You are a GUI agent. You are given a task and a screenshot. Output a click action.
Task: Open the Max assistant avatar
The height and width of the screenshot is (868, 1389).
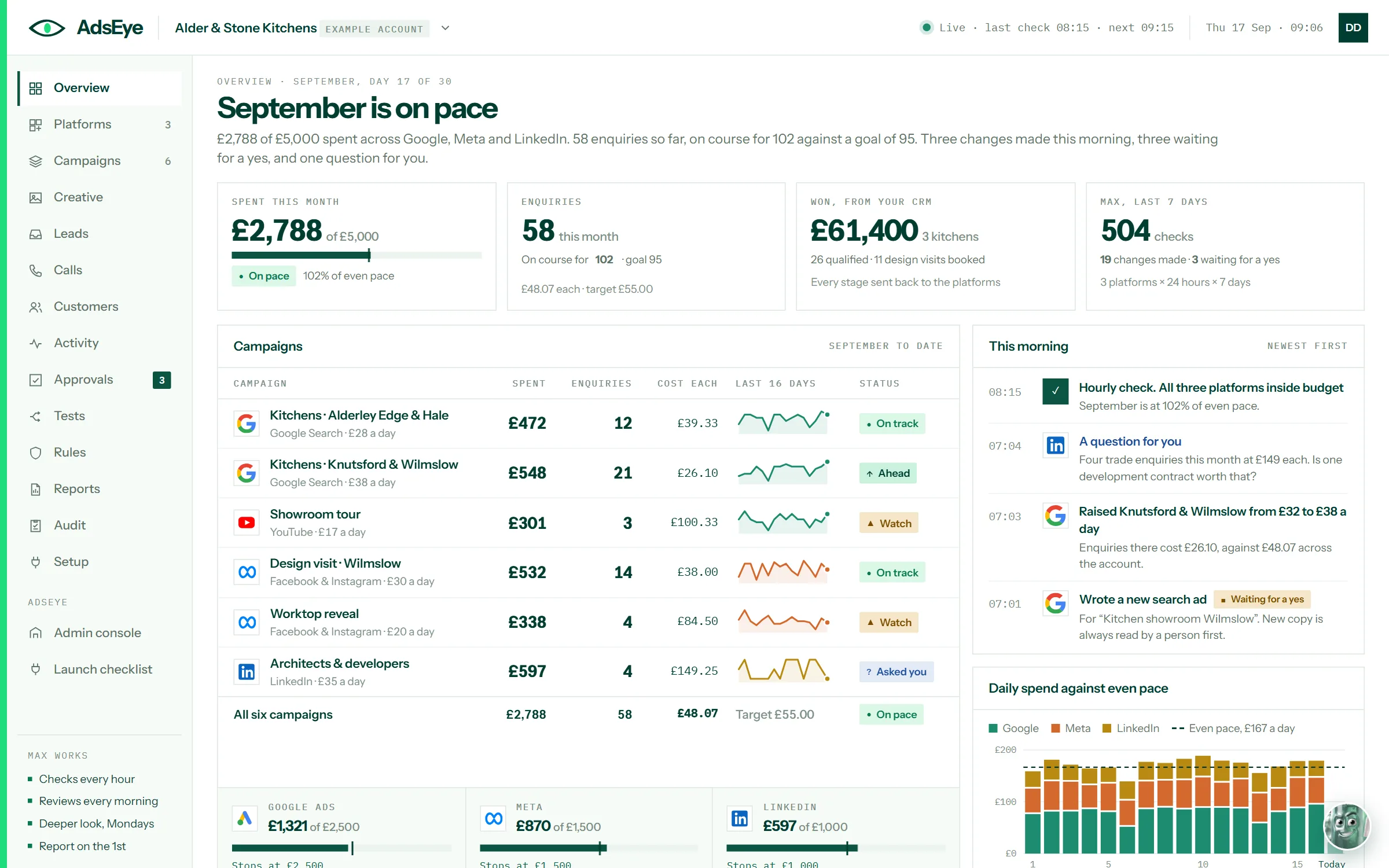1347,826
